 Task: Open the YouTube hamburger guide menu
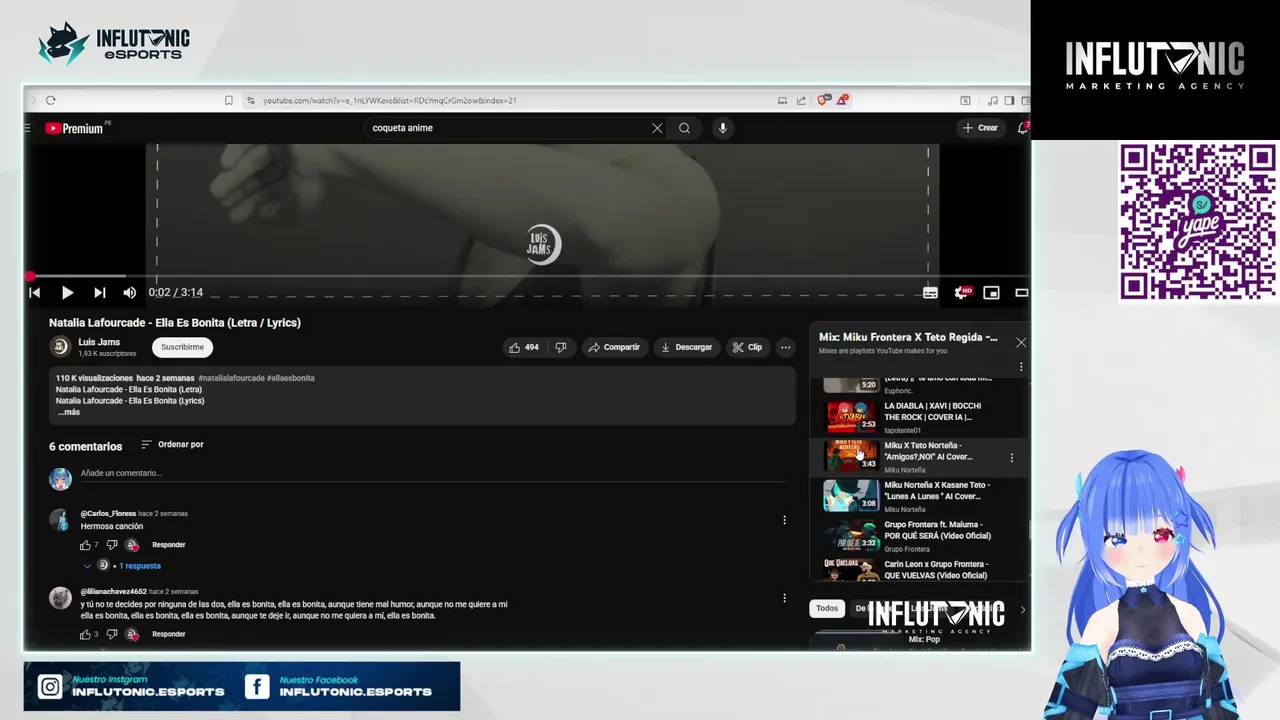coord(27,128)
